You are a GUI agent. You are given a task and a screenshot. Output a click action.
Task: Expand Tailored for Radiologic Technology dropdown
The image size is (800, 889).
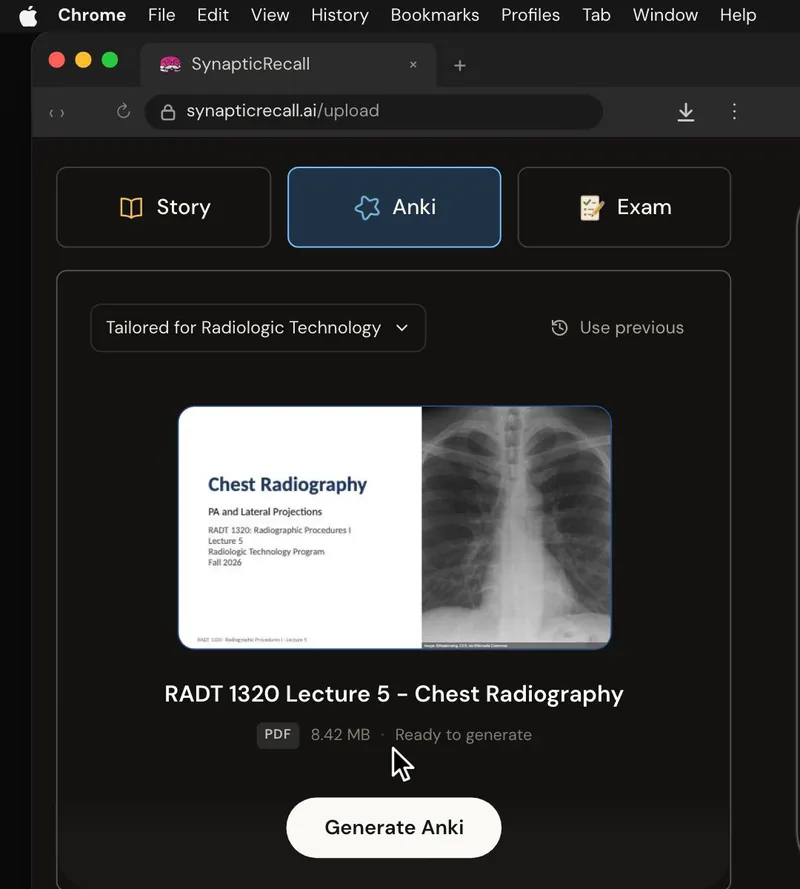(258, 328)
